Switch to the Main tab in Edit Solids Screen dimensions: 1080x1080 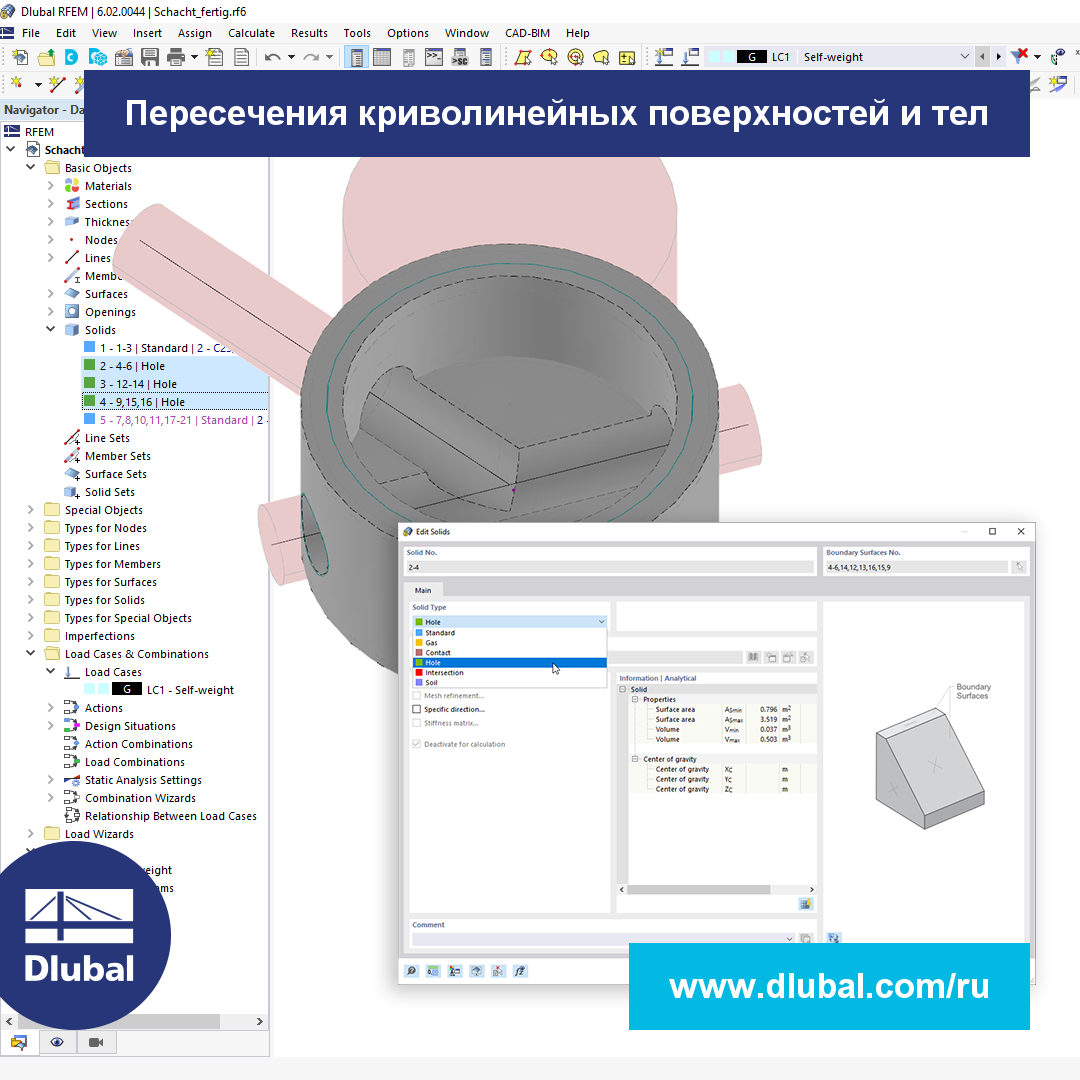click(424, 590)
